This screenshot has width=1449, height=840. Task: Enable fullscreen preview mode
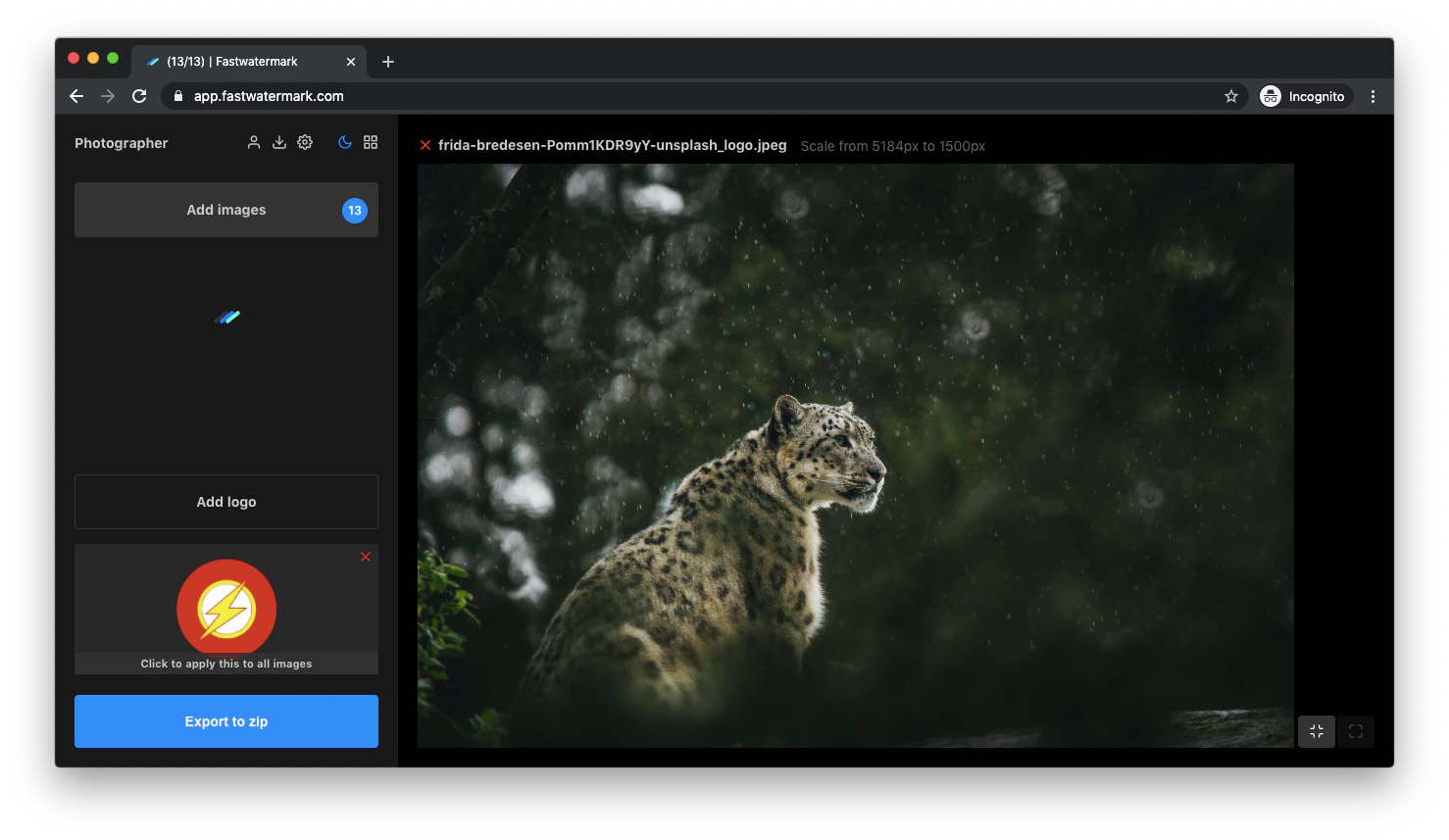[1356, 731]
